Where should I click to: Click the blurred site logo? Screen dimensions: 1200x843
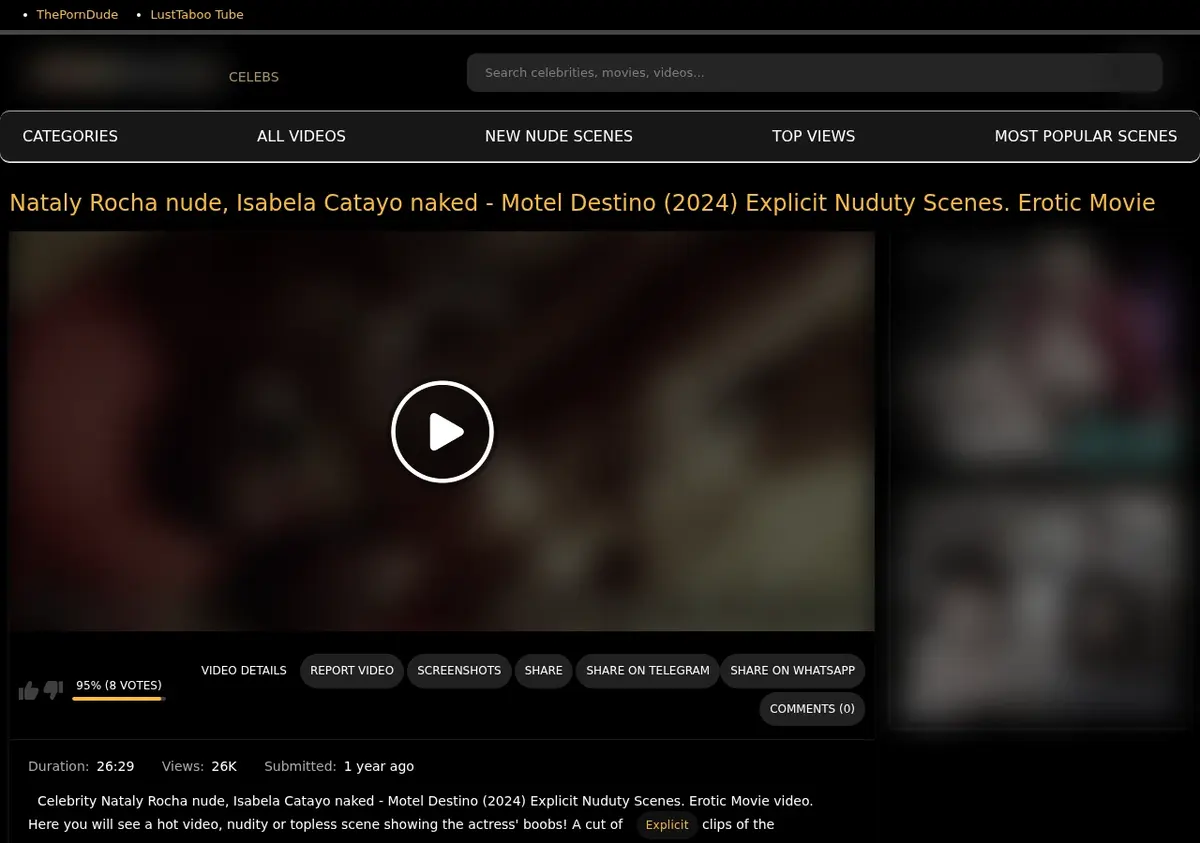click(125, 73)
